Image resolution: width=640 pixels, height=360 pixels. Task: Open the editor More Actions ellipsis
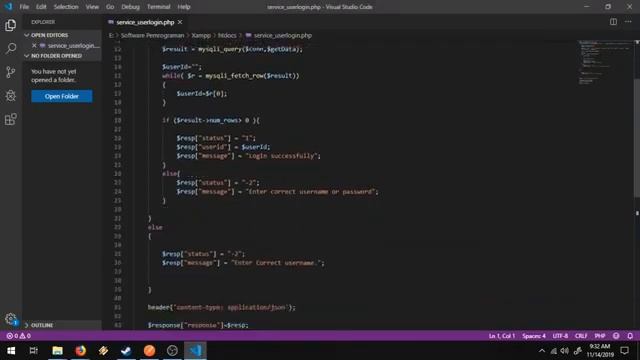pyautogui.click(x=628, y=22)
